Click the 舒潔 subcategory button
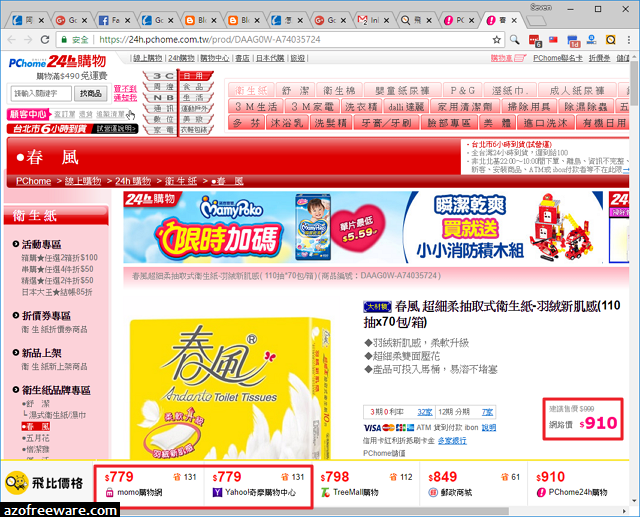 (295, 90)
